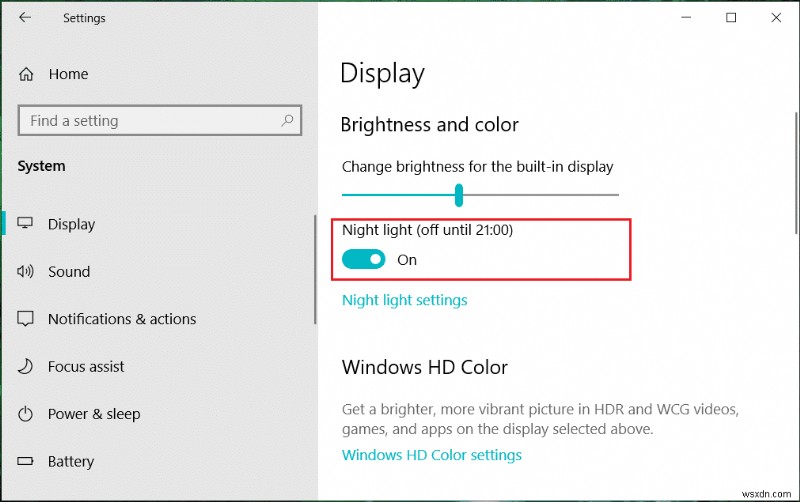Minimize the Settings window
This screenshot has height=502, width=800.
coord(685,18)
